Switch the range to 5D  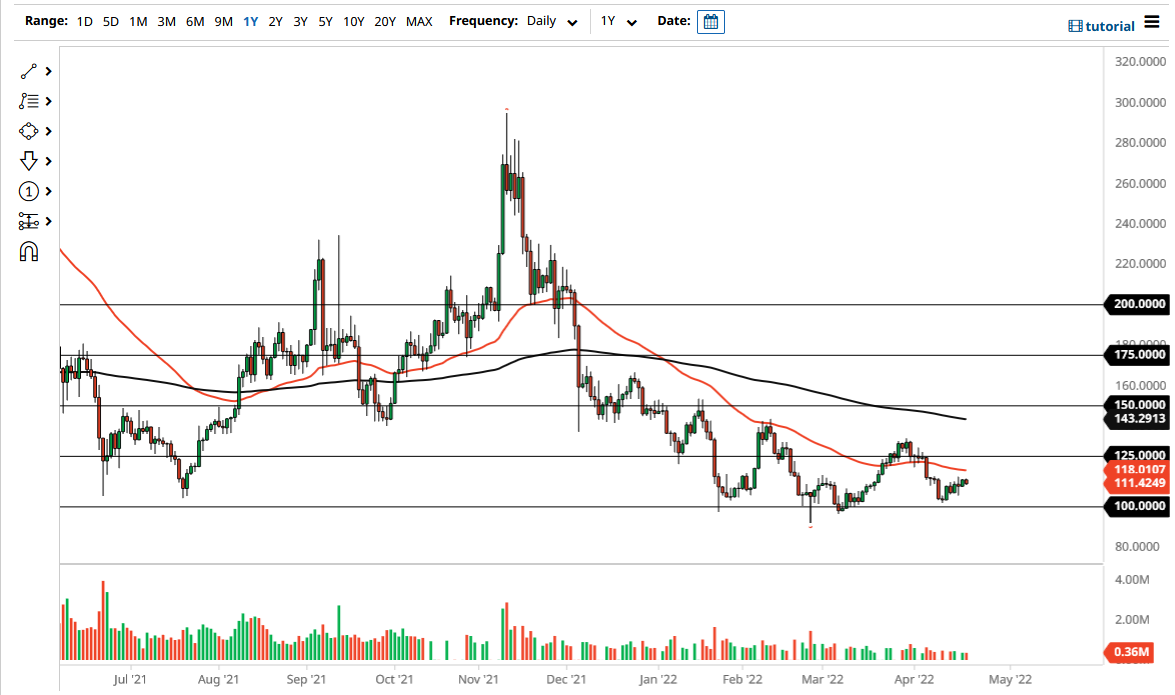point(110,19)
